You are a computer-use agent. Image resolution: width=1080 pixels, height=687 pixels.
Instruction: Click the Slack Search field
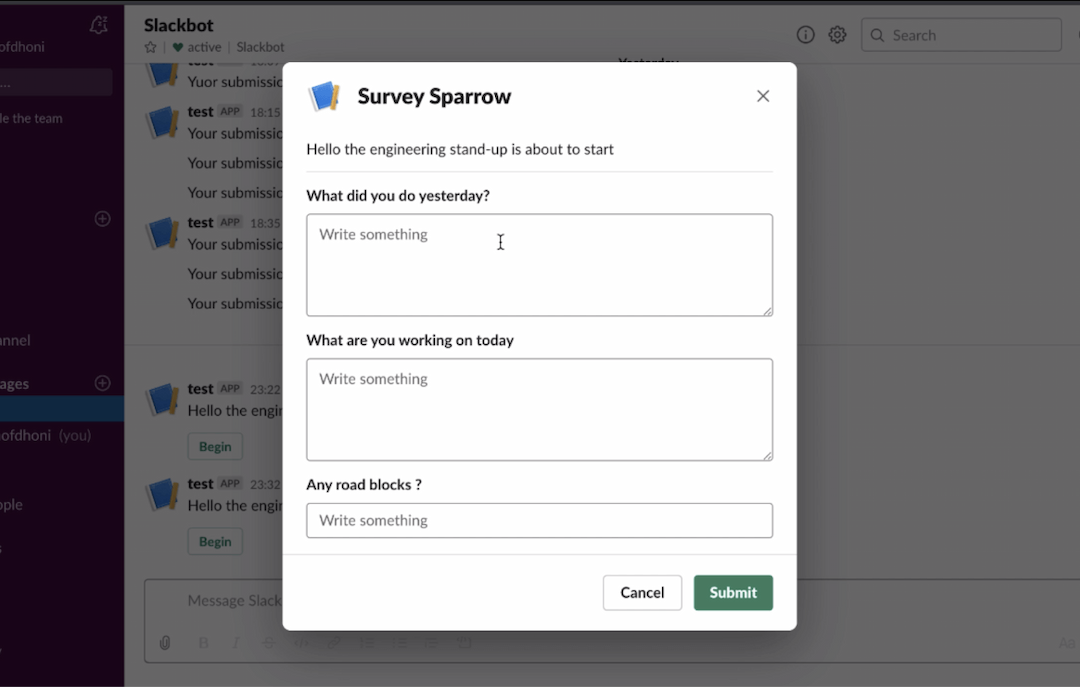pos(961,35)
